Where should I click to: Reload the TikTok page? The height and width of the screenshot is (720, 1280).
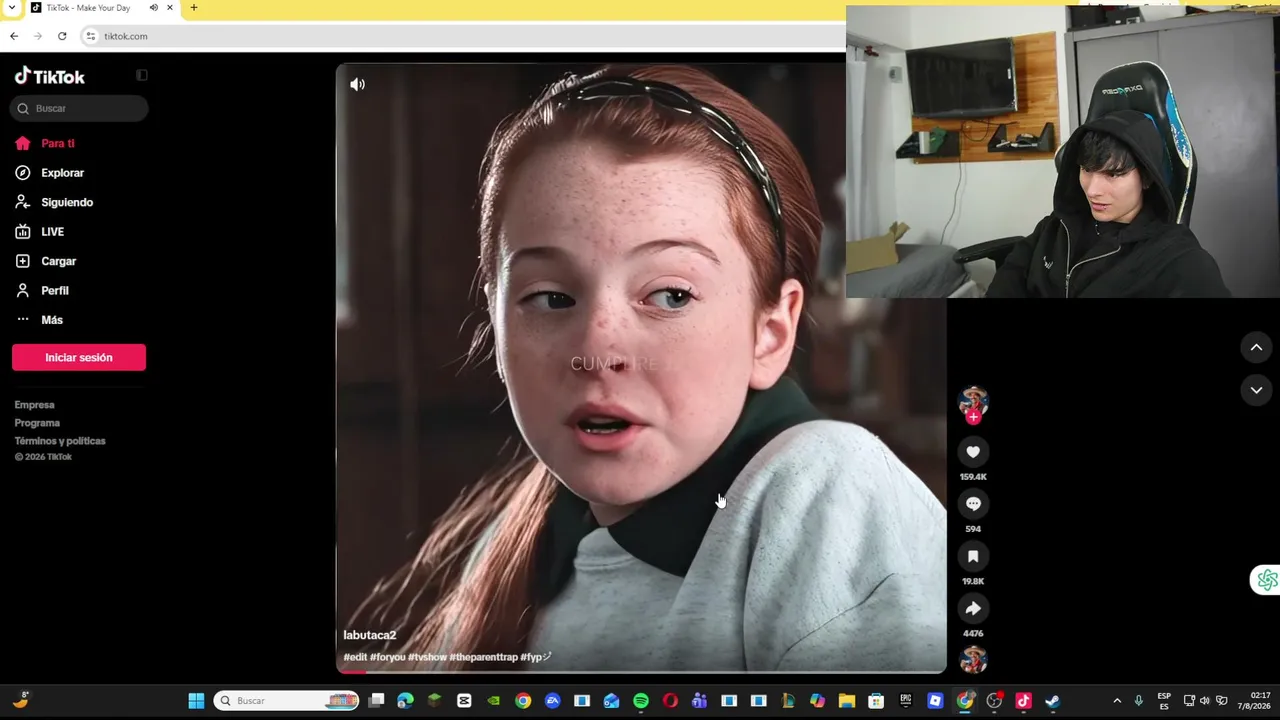point(62,36)
